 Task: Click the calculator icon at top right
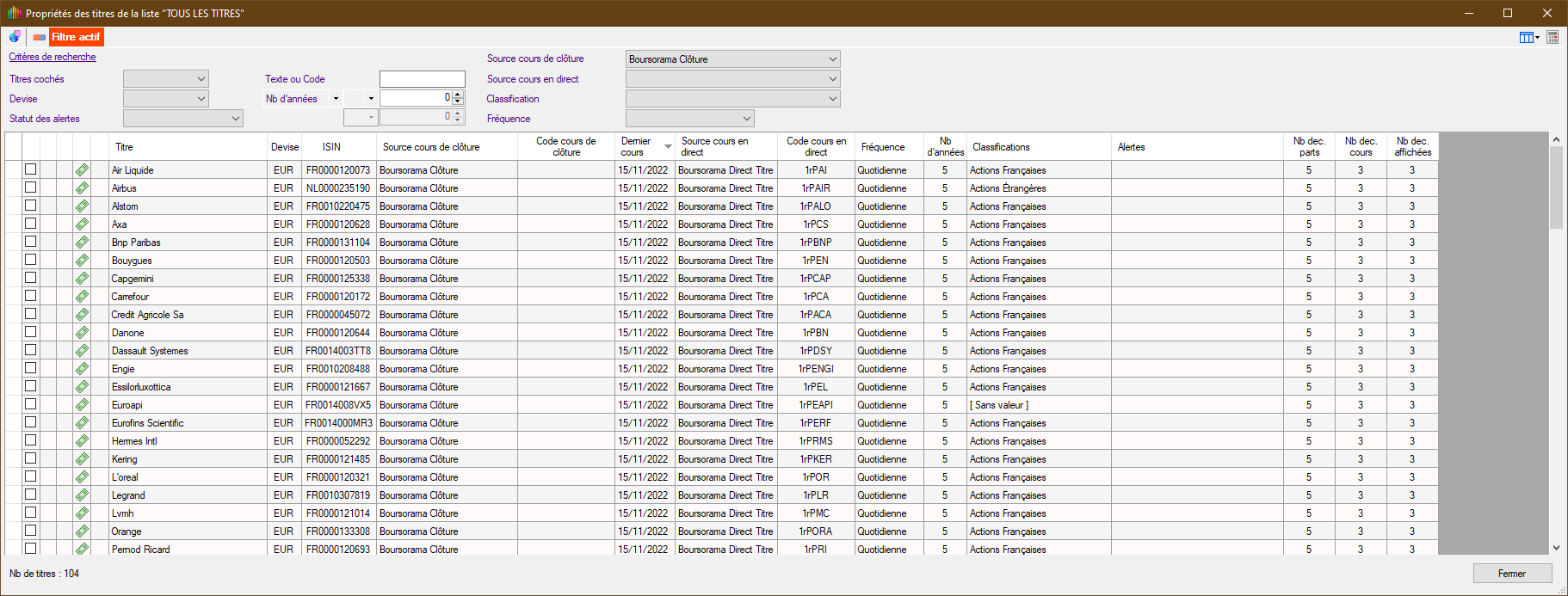(x=1553, y=37)
